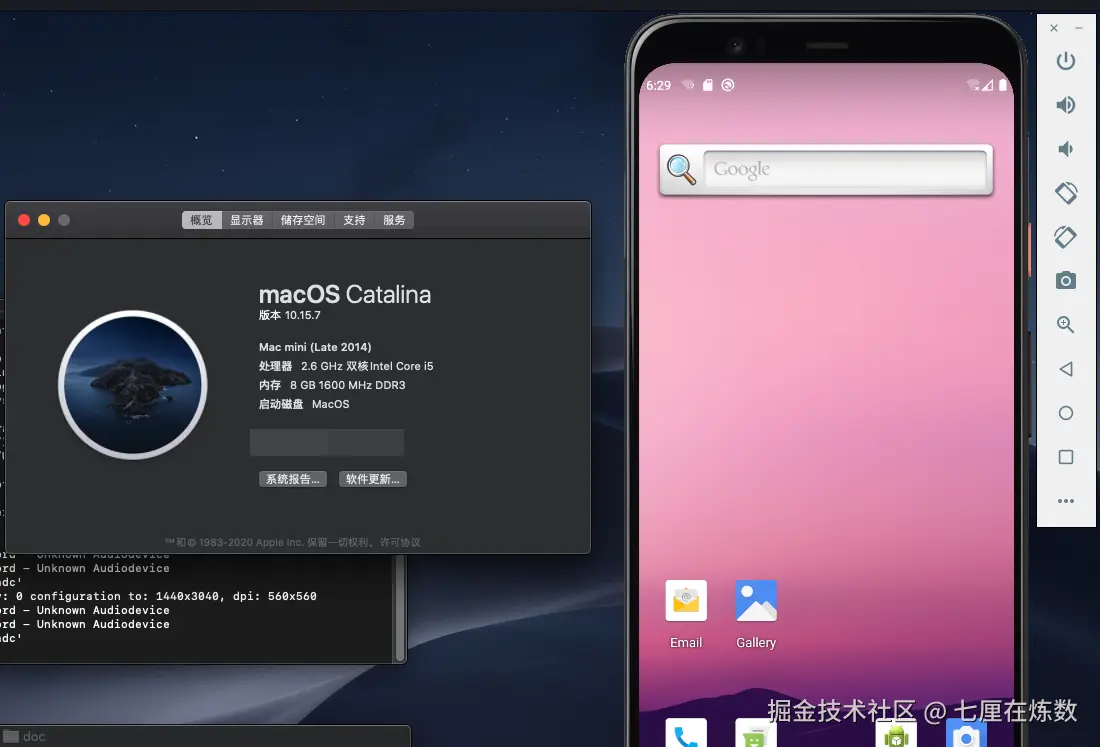Click the '版本 10.15.7' version text

(x=290, y=315)
